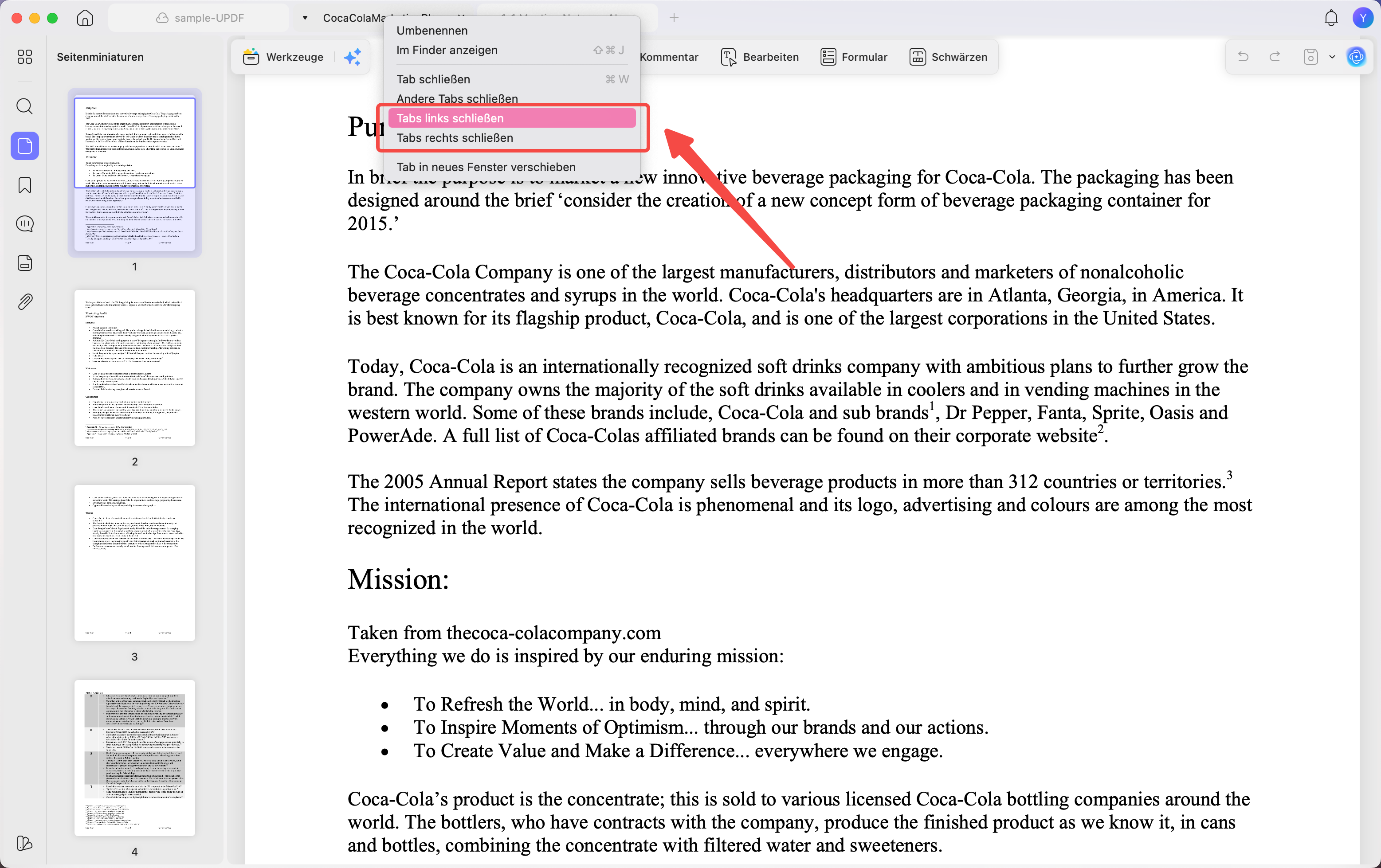Open the Bearbeiten edit mode
Viewport: 1381px width, 868px height.
tap(759, 57)
